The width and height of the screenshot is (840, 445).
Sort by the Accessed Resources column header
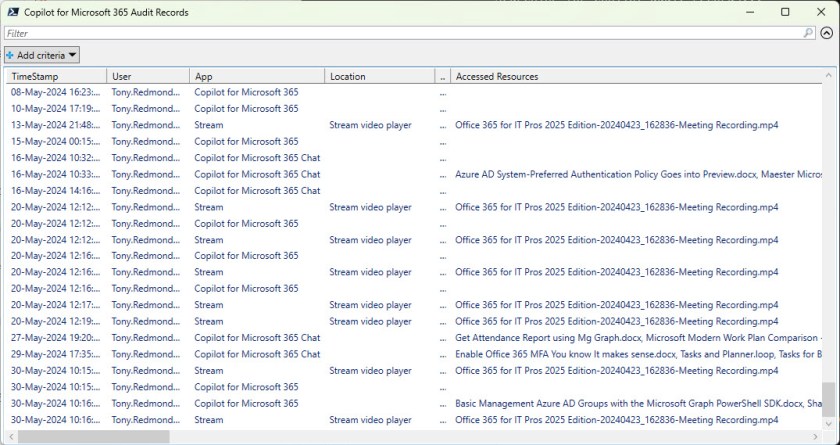pyautogui.click(x=635, y=77)
